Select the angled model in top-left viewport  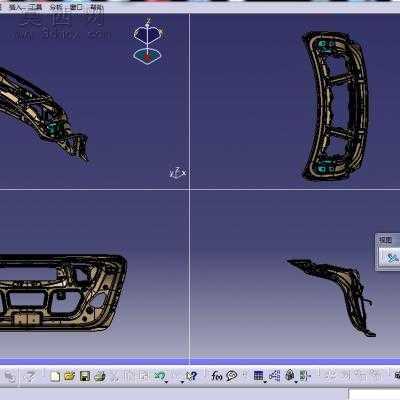click(43, 113)
